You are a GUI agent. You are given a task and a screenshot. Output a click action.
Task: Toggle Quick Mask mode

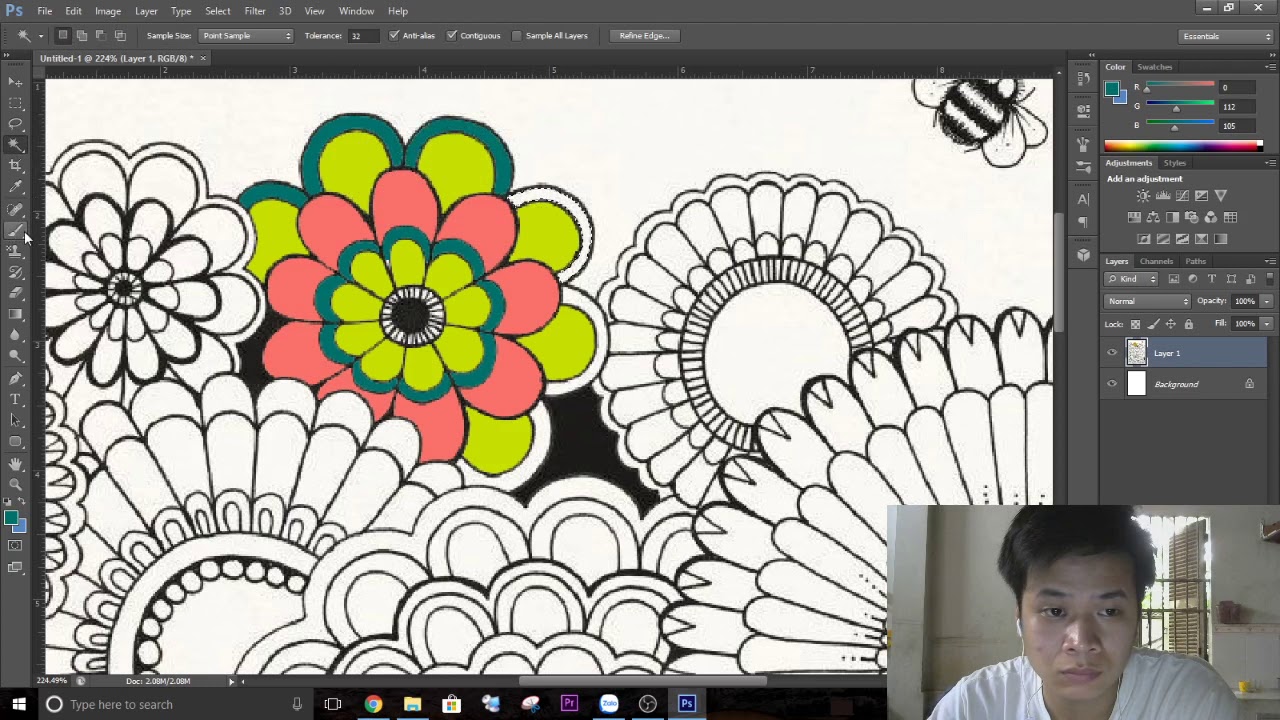15,546
